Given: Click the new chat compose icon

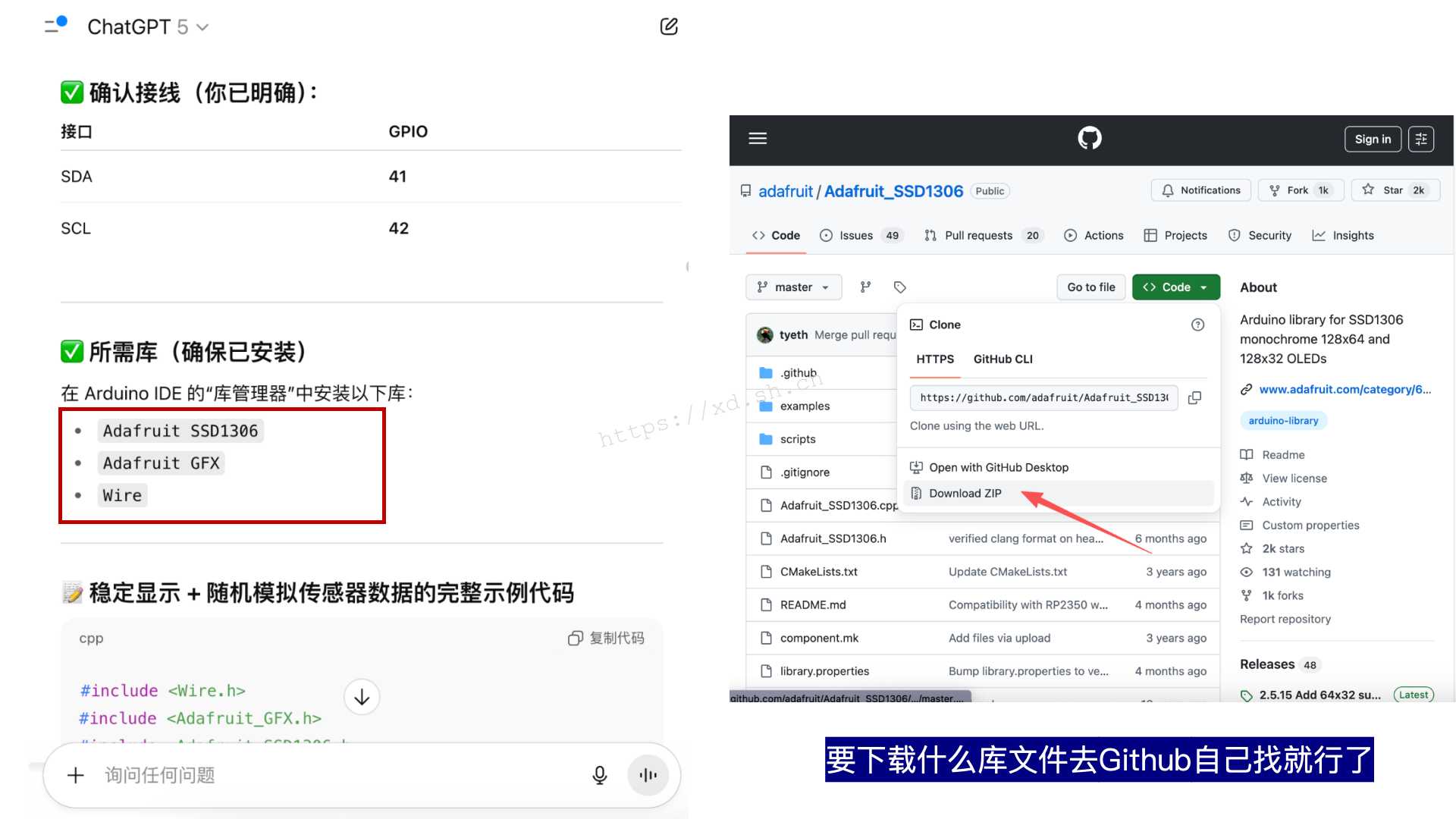Looking at the screenshot, I should pos(668,27).
